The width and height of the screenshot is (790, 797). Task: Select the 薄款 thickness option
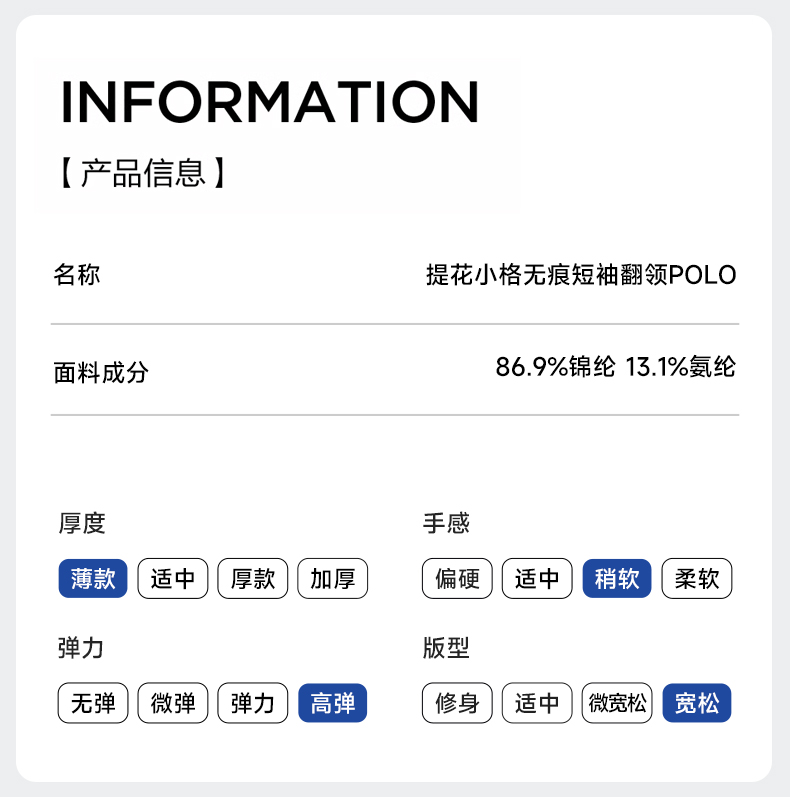tap(93, 579)
